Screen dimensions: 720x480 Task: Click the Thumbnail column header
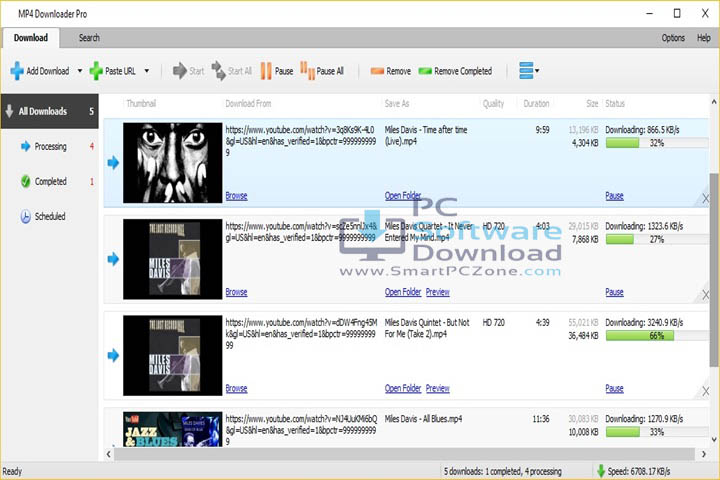tap(141, 103)
